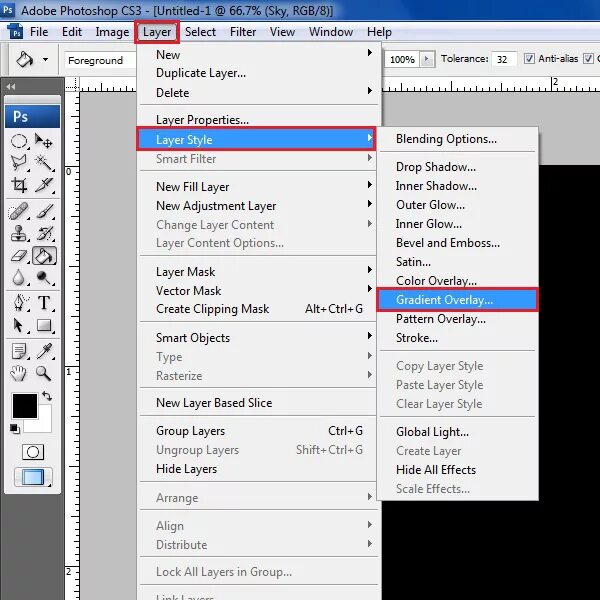Viewport: 600px width, 600px height.
Task: Select the Eyedropper tool
Action: click(44, 351)
